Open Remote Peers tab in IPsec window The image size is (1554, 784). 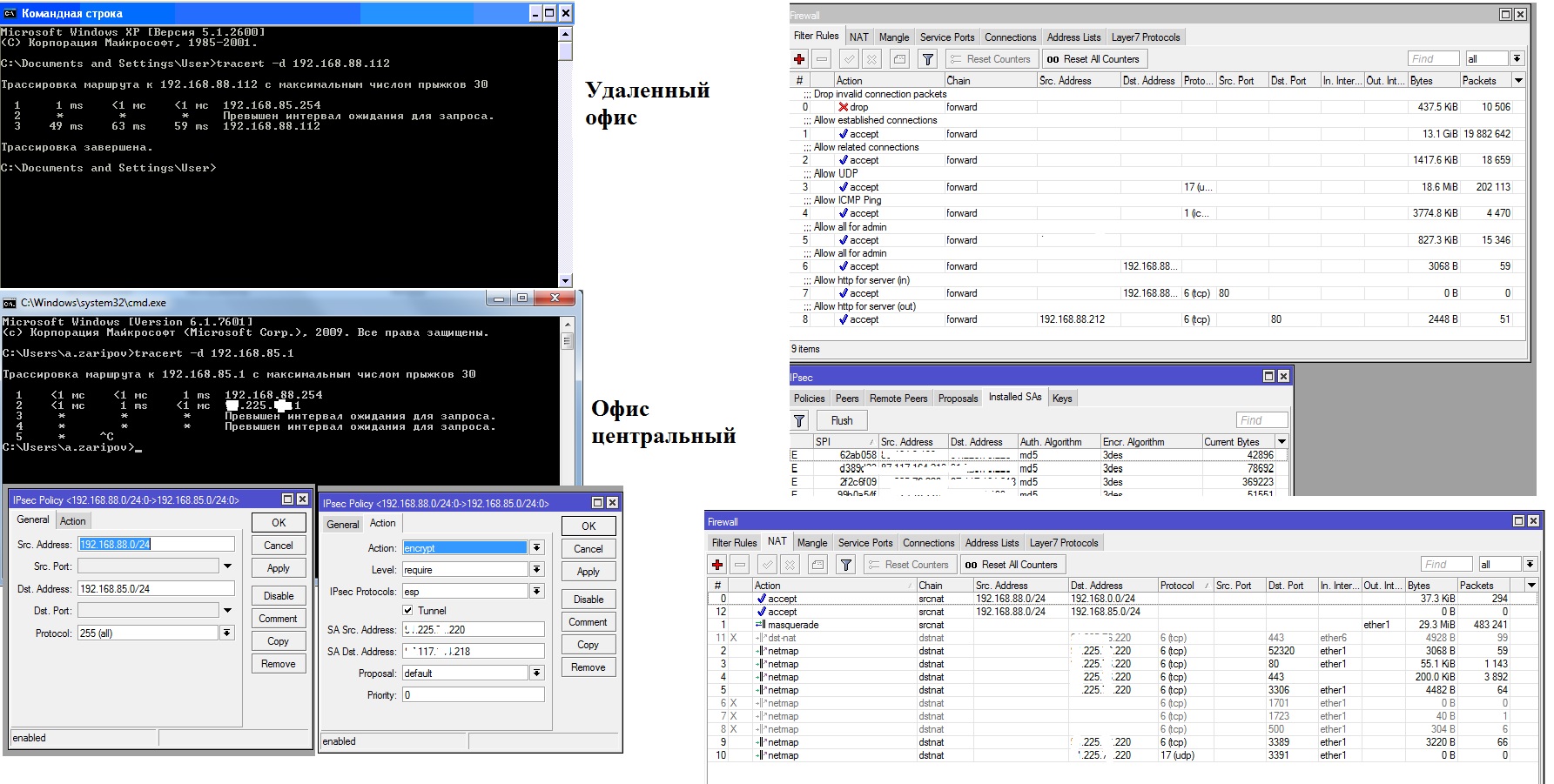coord(898,398)
